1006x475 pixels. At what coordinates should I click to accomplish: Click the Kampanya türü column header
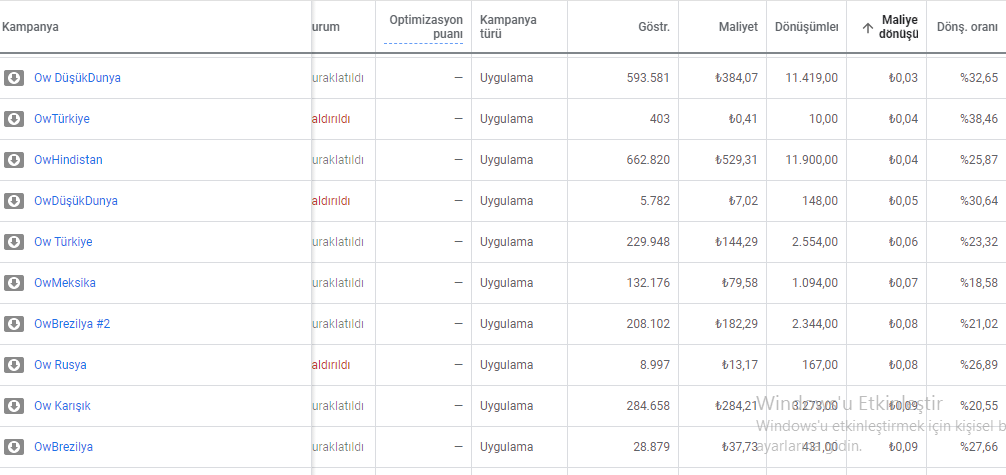click(508, 27)
